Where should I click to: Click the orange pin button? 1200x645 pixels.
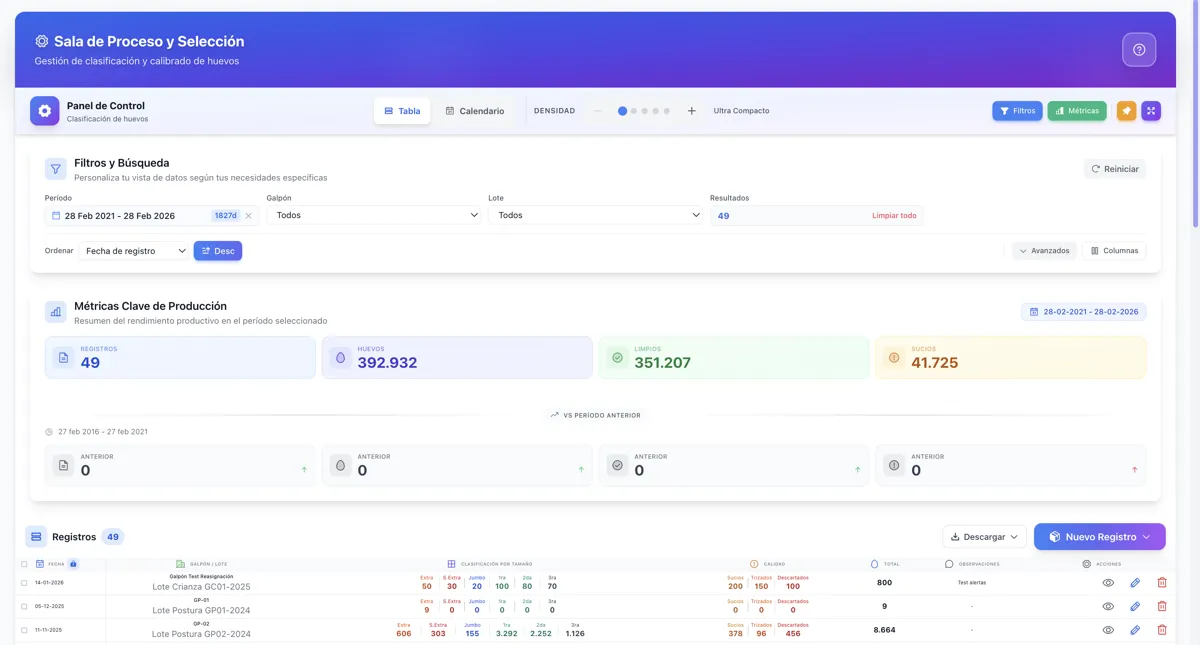1126,111
